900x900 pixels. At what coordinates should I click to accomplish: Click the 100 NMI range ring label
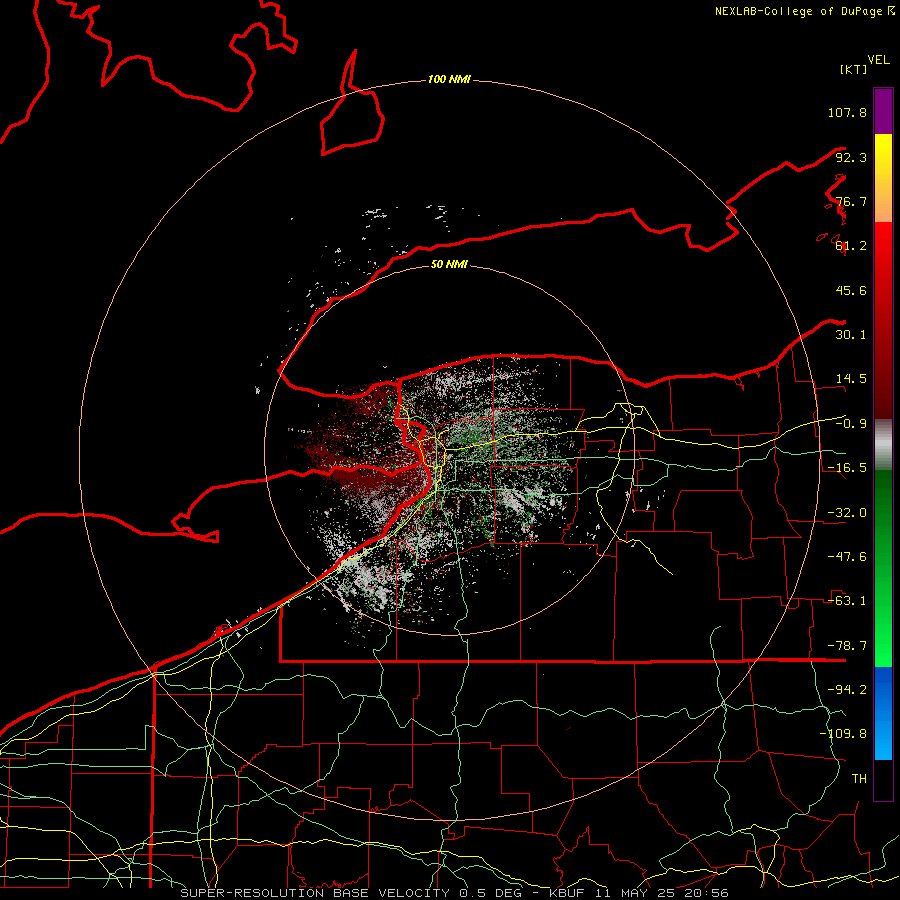point(449,79)
